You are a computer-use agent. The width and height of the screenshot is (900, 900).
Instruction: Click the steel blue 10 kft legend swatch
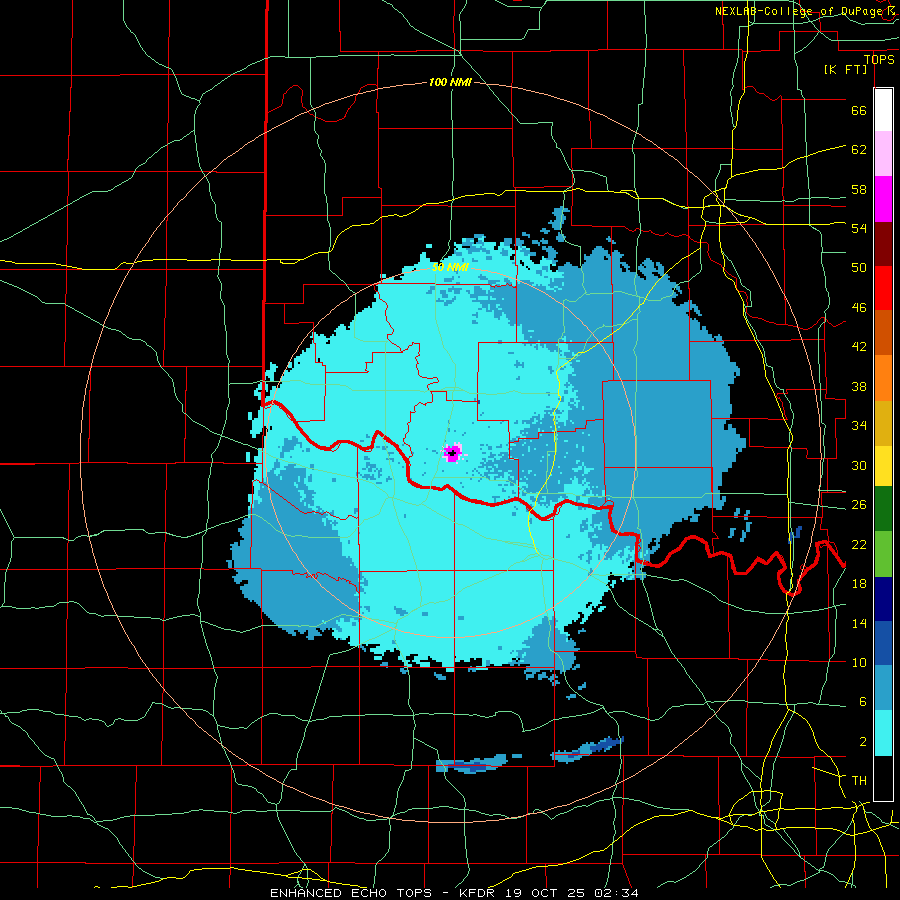(883, 688)
